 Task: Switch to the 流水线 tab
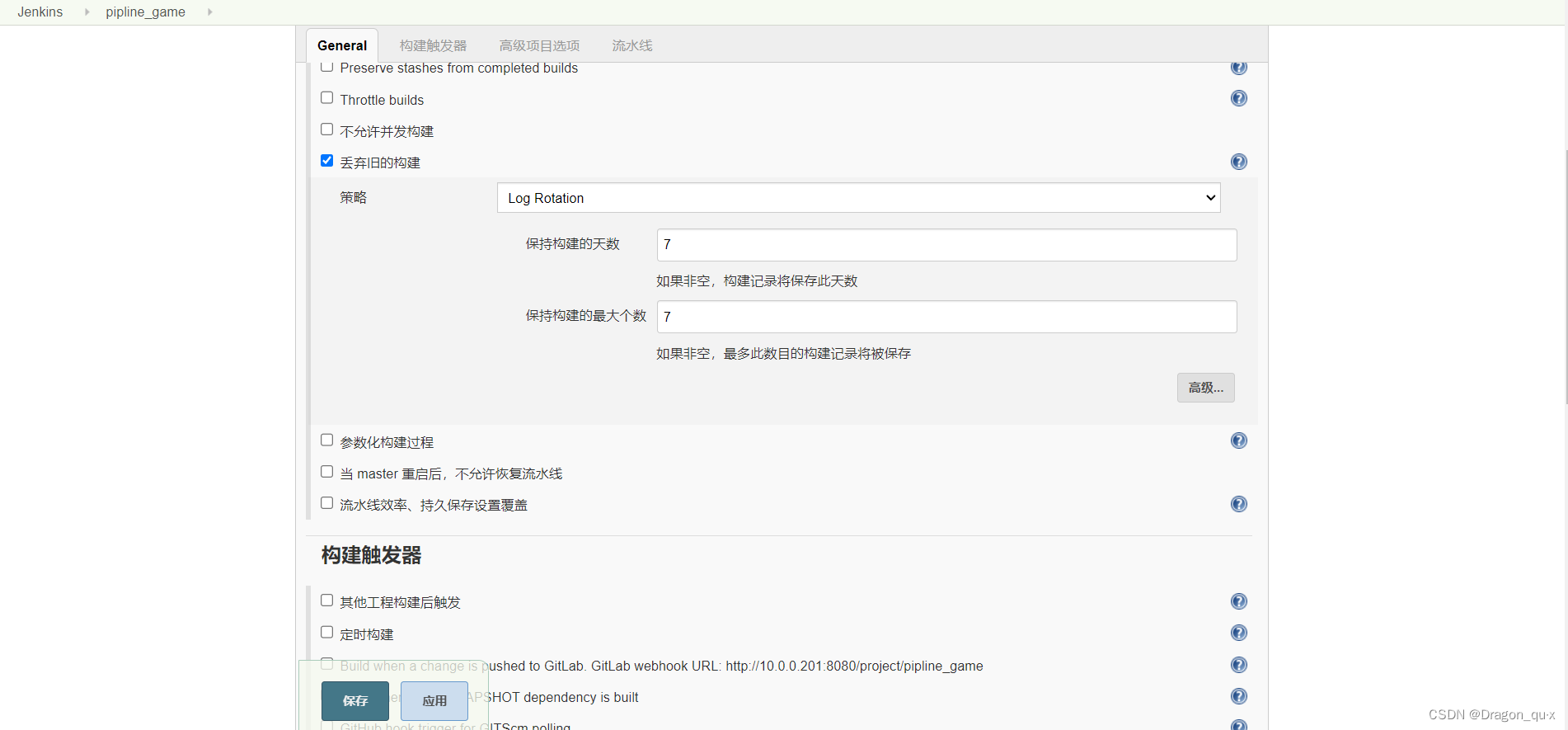click(631, 45)
